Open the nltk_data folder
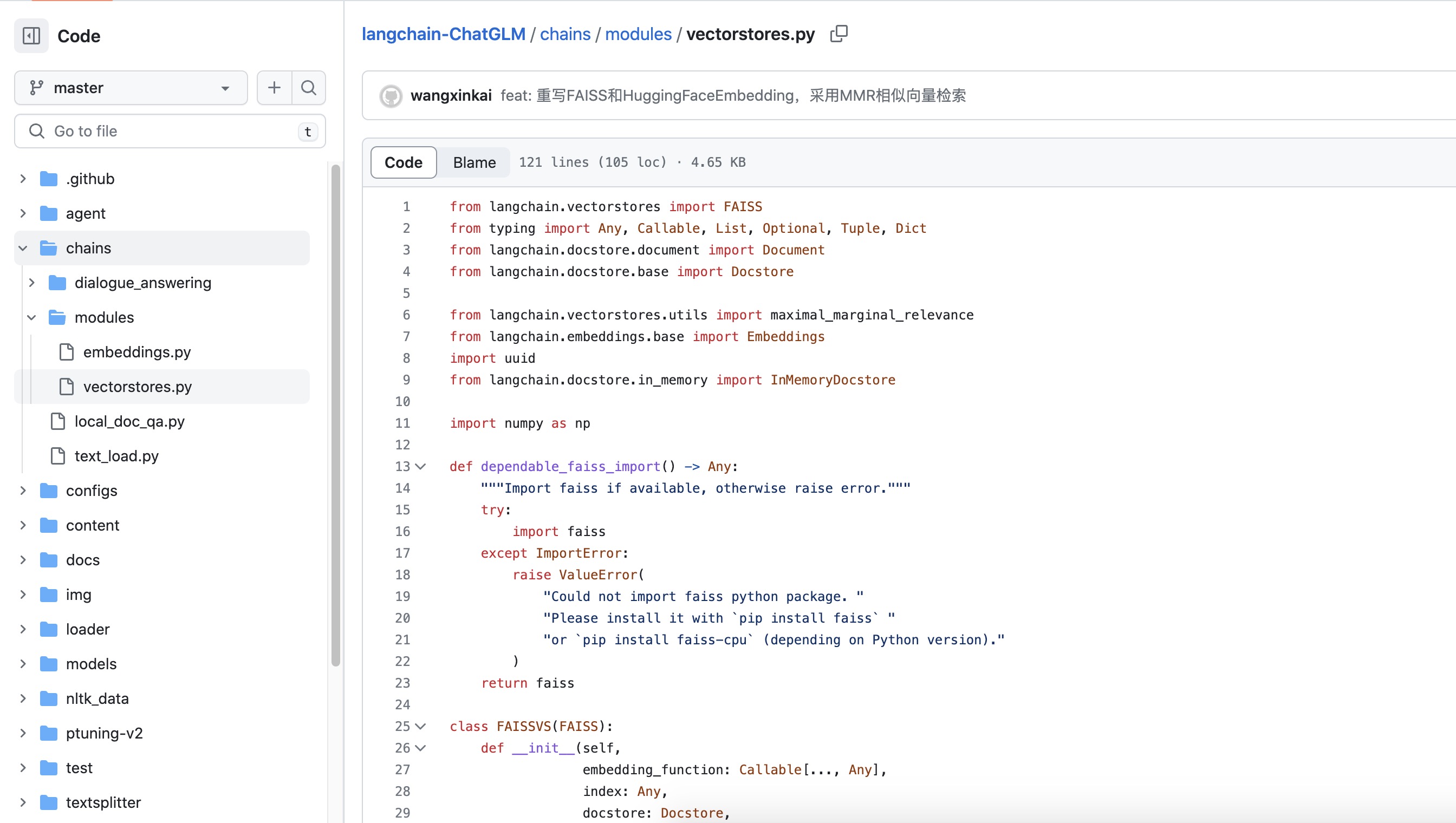The image size is (1456, 823). (x=97, y=698)
